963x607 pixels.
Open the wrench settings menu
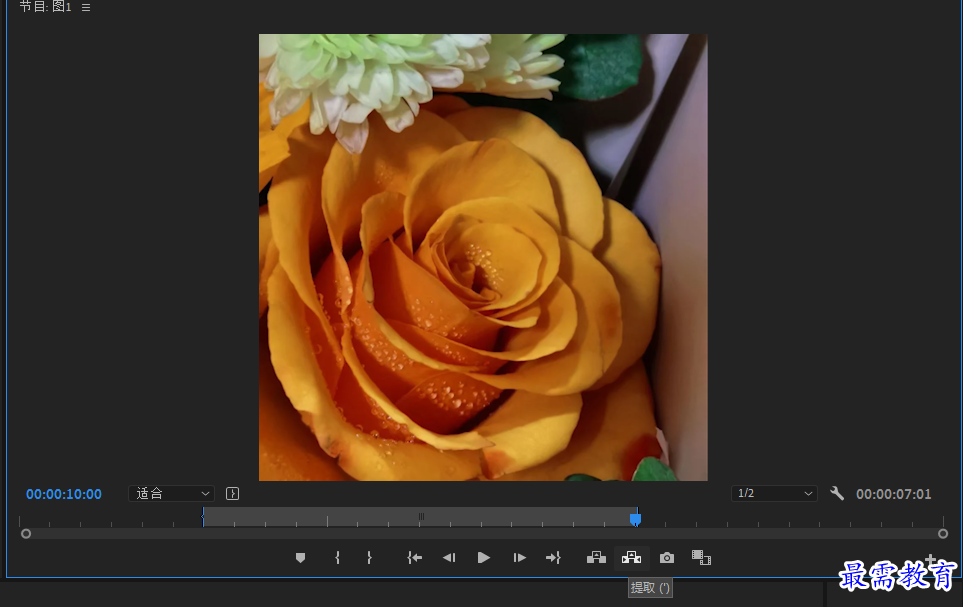coord(837,493)
